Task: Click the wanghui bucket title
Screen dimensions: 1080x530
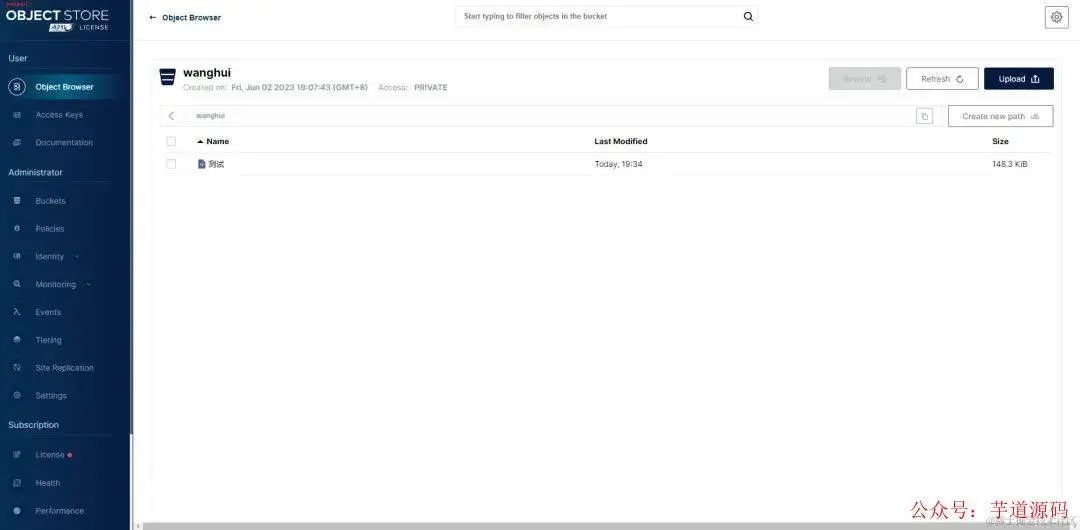Action: [207, 72]
